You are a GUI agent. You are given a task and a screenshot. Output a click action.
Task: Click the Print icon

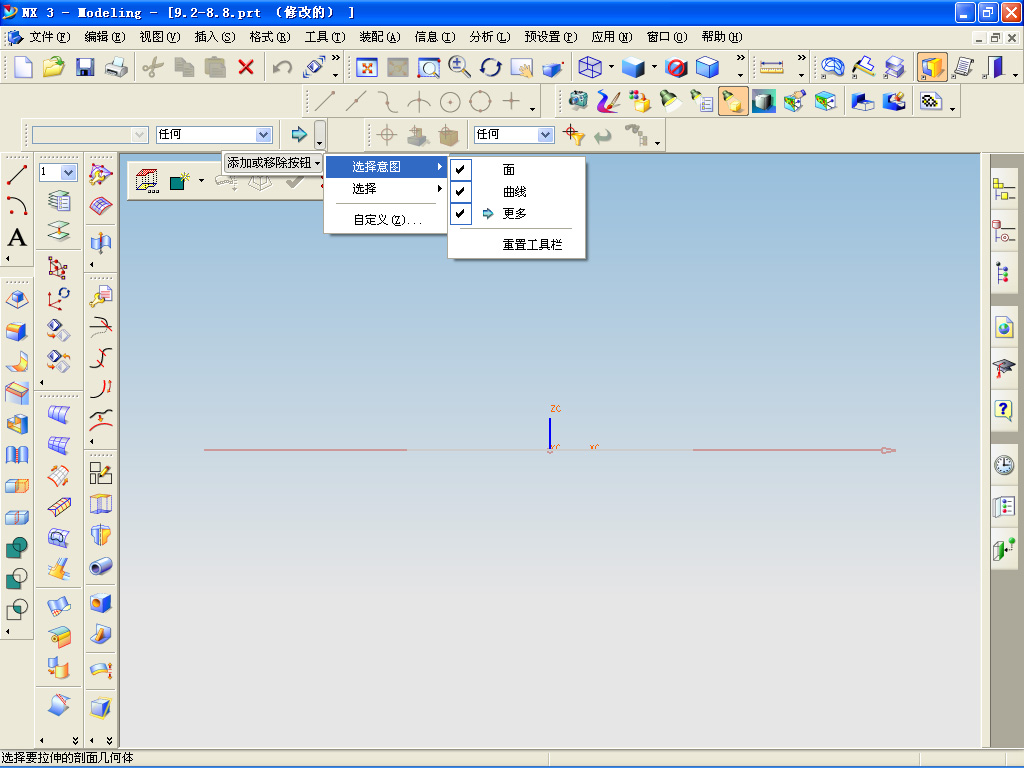pyautogui.click(x=116, y=67)
